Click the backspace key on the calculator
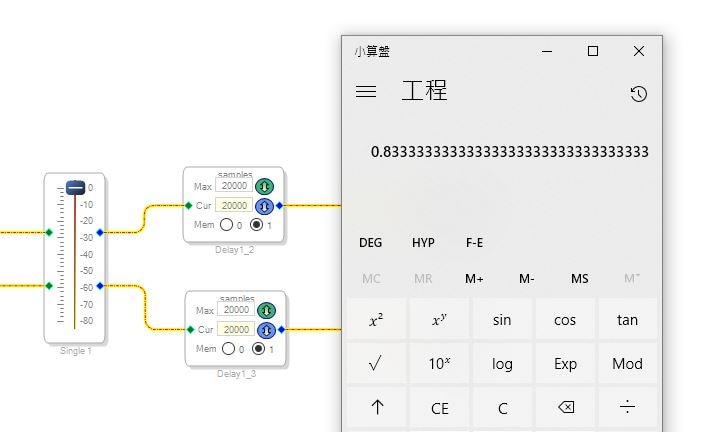Viewport: 704px width, 432px height. 565,407
